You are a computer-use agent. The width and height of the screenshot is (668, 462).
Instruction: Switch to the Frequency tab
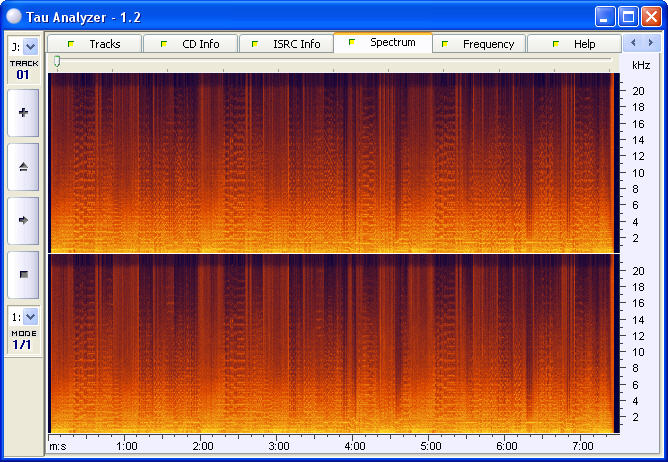click(x=479, y=44)
